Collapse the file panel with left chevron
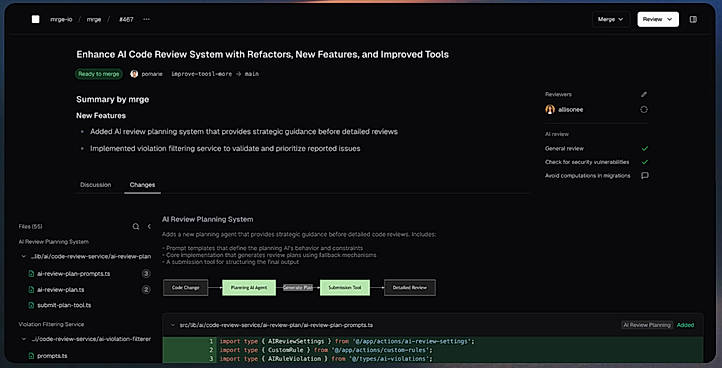The image size is (722, 368). (149, 227)
